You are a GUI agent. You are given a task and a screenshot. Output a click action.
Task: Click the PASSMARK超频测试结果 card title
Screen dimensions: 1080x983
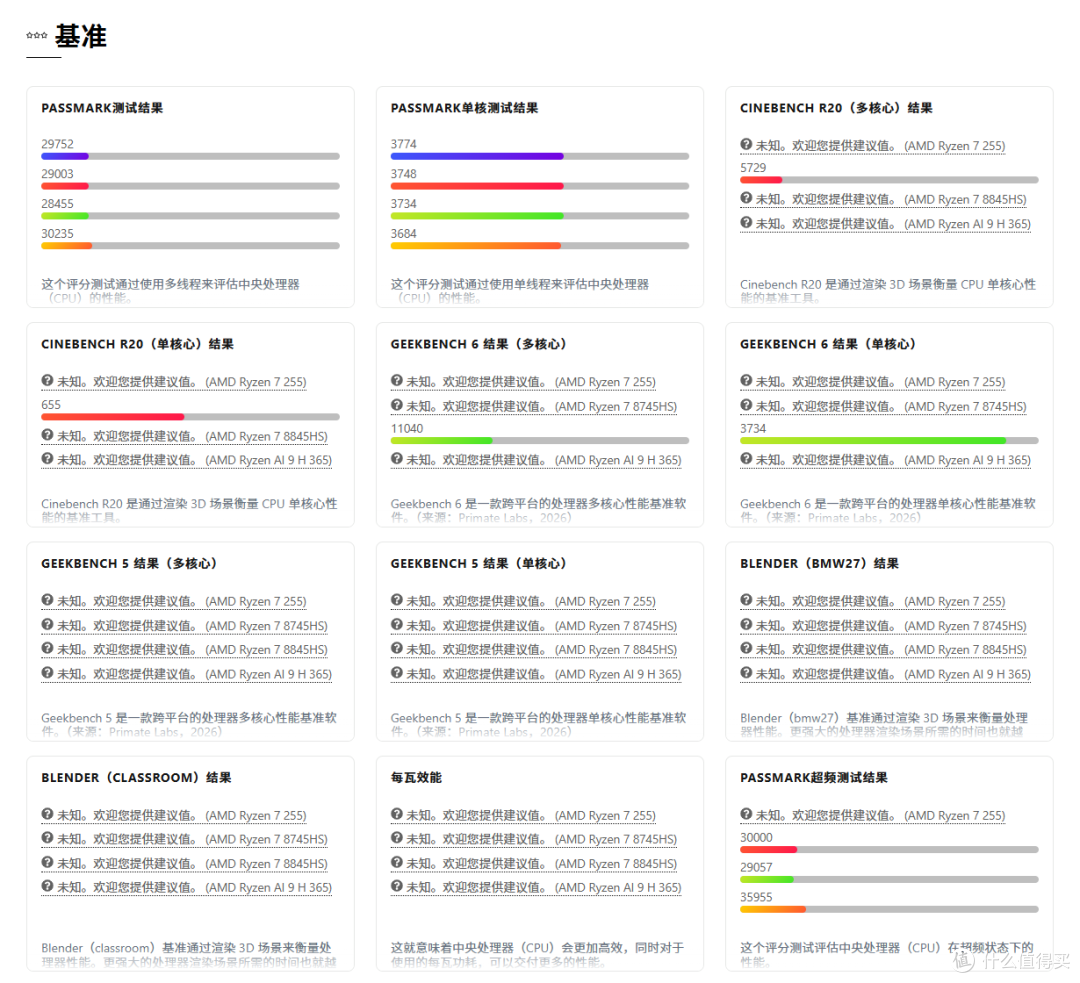(814, 778)
